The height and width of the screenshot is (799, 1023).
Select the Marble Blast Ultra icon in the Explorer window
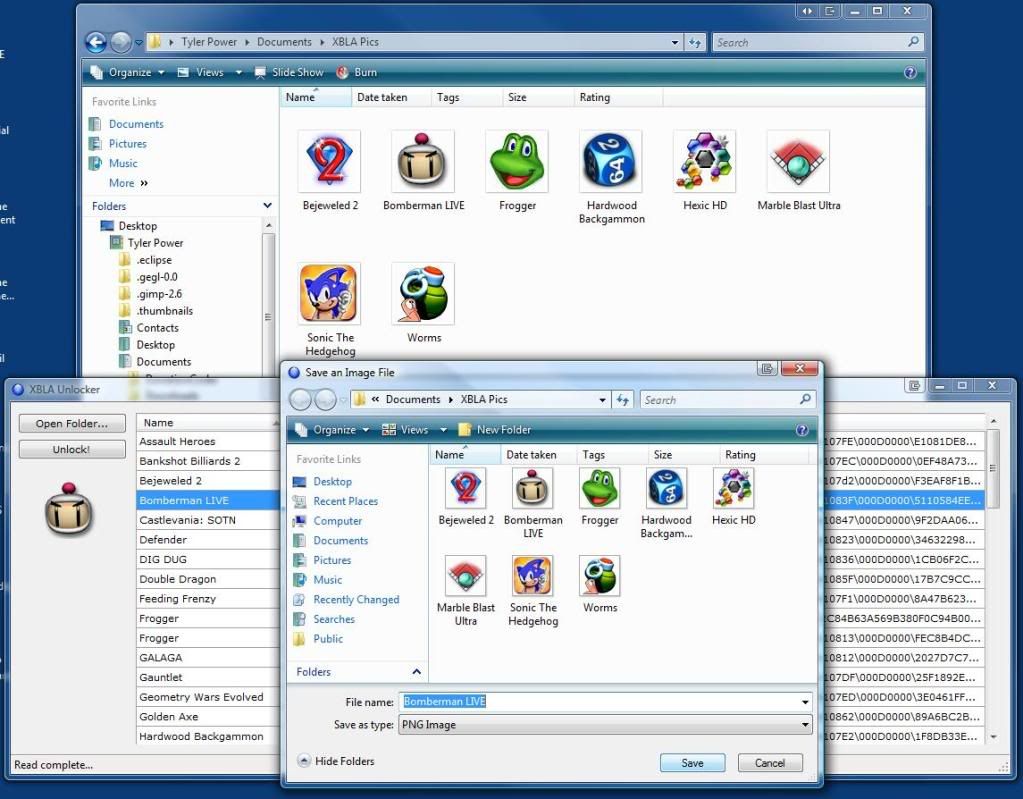click(798, 161)
